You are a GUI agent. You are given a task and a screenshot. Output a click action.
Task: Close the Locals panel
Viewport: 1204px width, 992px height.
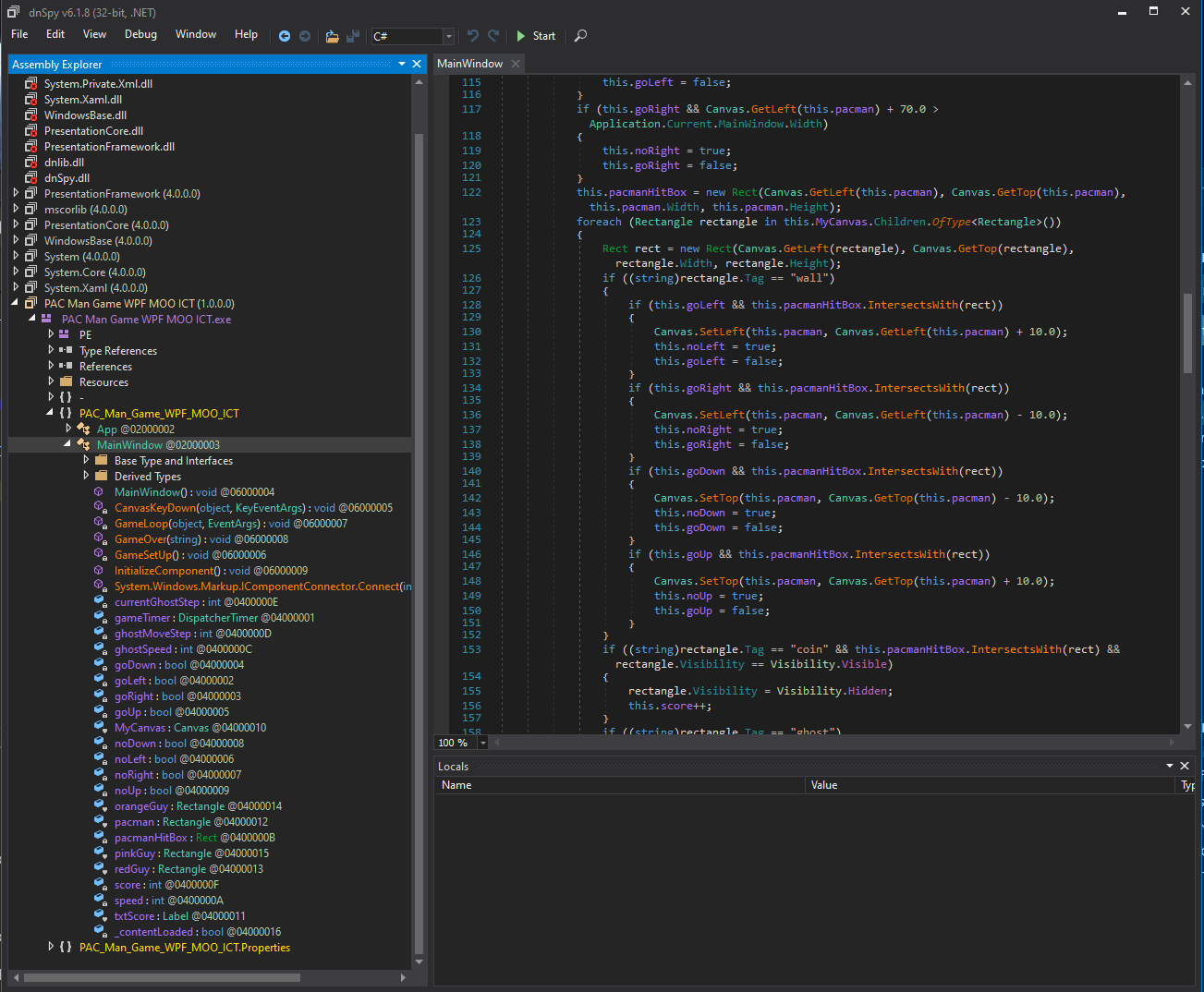(x=1185, y=766)
